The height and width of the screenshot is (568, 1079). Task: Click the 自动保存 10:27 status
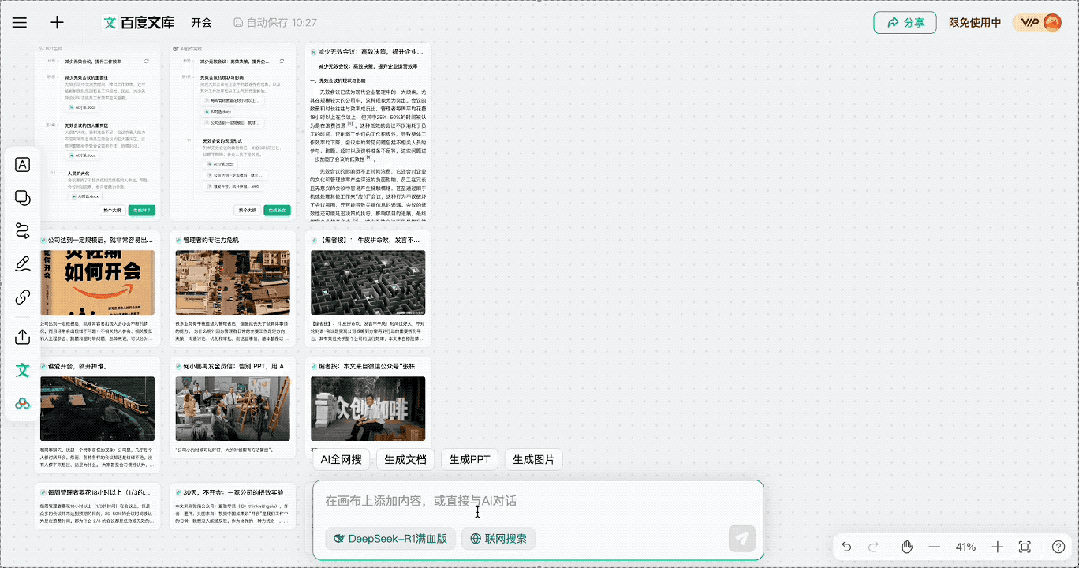coord(275,23)
